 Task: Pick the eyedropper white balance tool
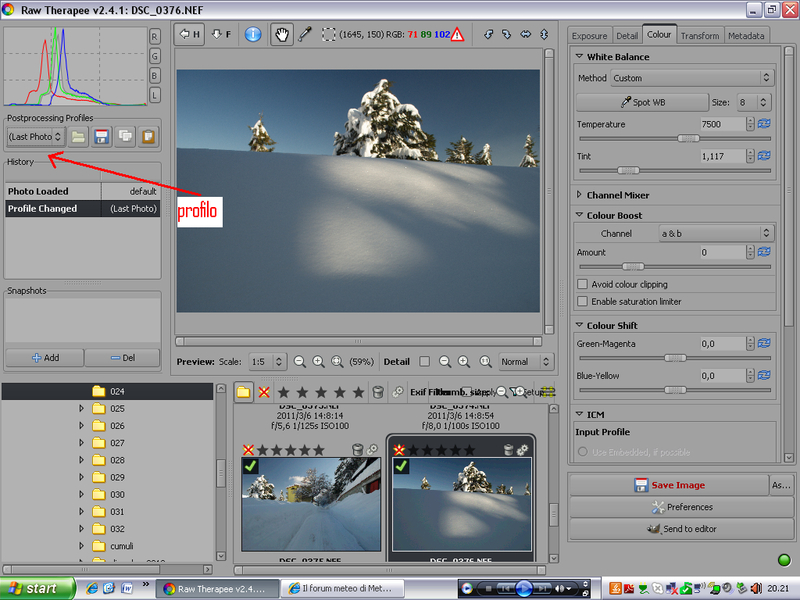click(x=306, y=34)
